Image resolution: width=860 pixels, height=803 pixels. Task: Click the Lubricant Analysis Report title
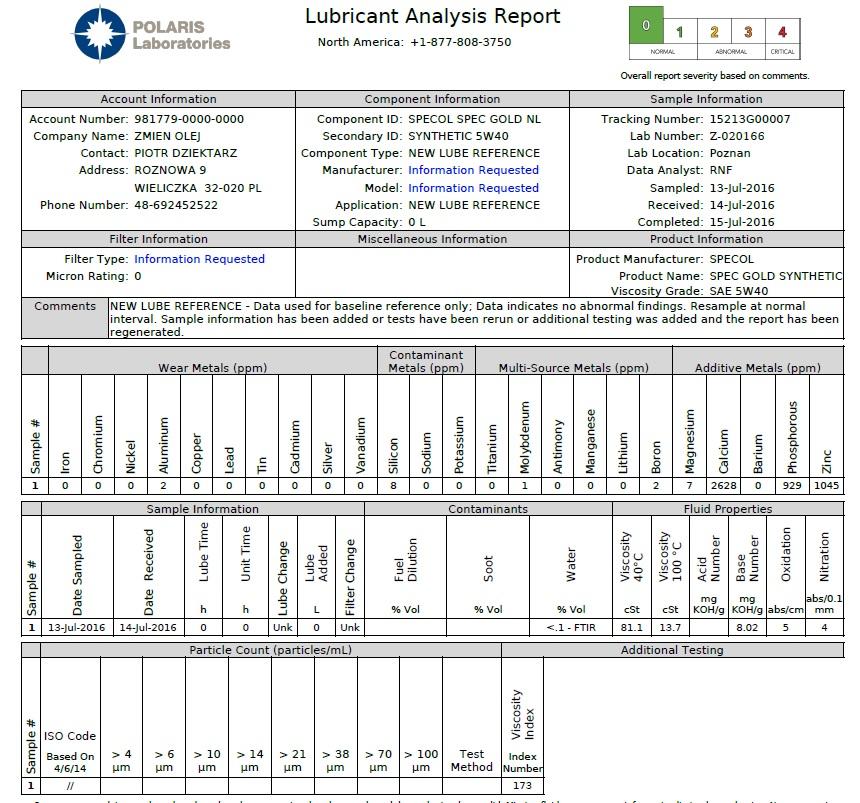[x=433, y=16]
